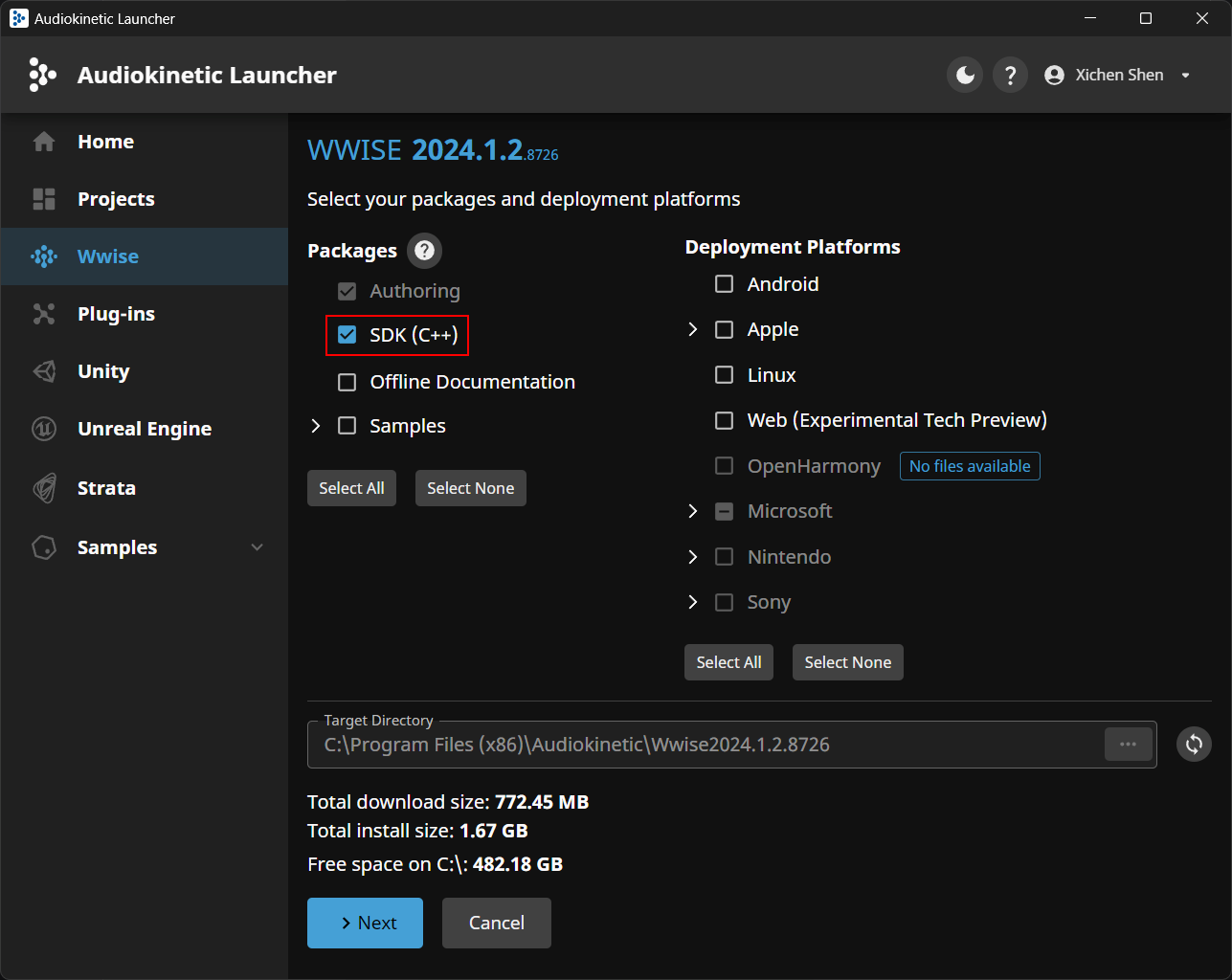
Task: Click Total install size 1.67 GB text
Action: [x=417, y=831]
